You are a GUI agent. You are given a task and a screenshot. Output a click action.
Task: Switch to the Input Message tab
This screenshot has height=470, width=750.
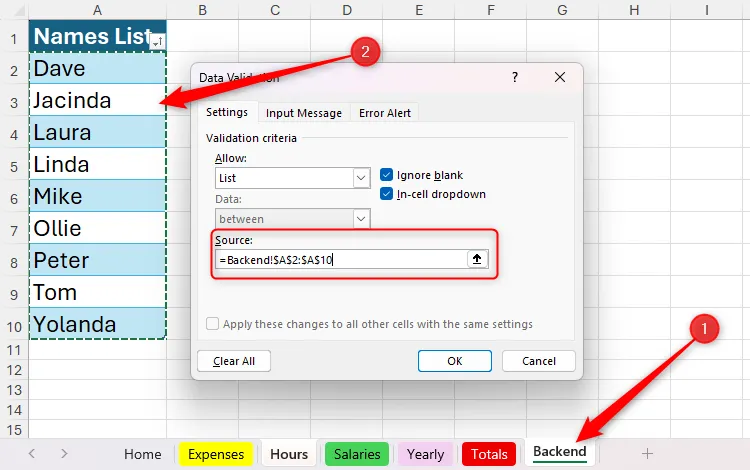coord(303,113)
